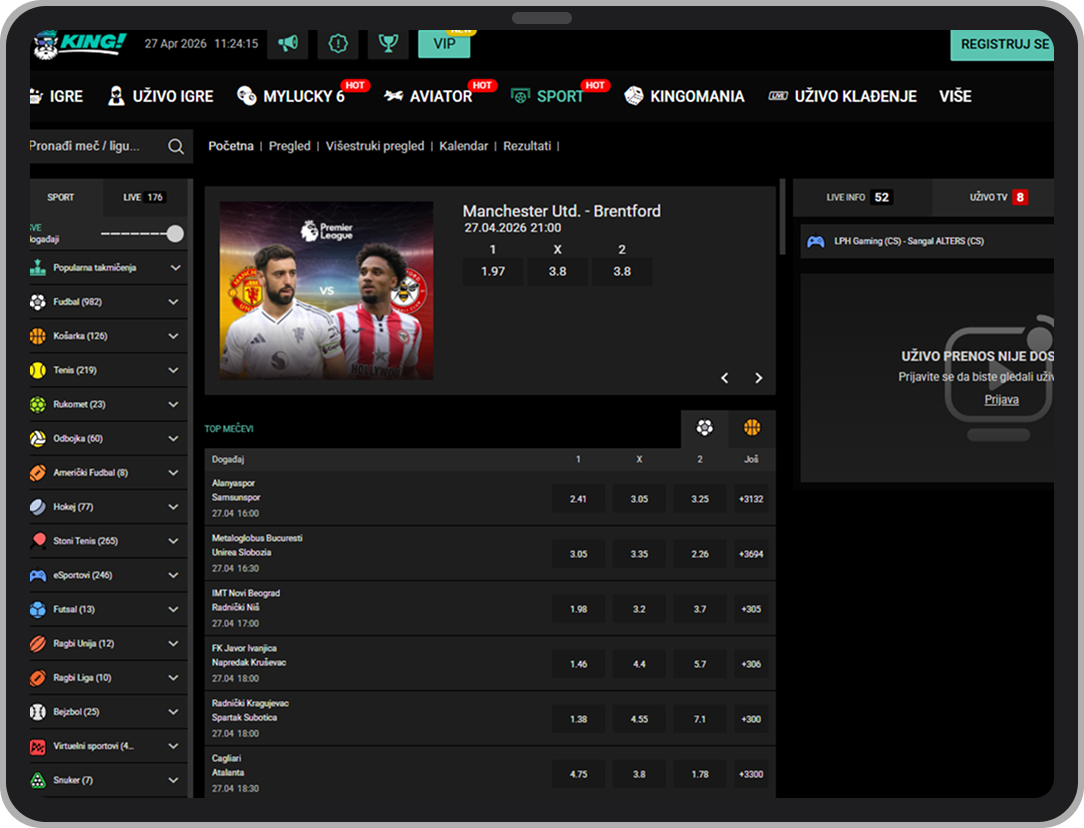Click the REGISTRUJ SE button
The image size is (1084, 828).
[1002, 44]
